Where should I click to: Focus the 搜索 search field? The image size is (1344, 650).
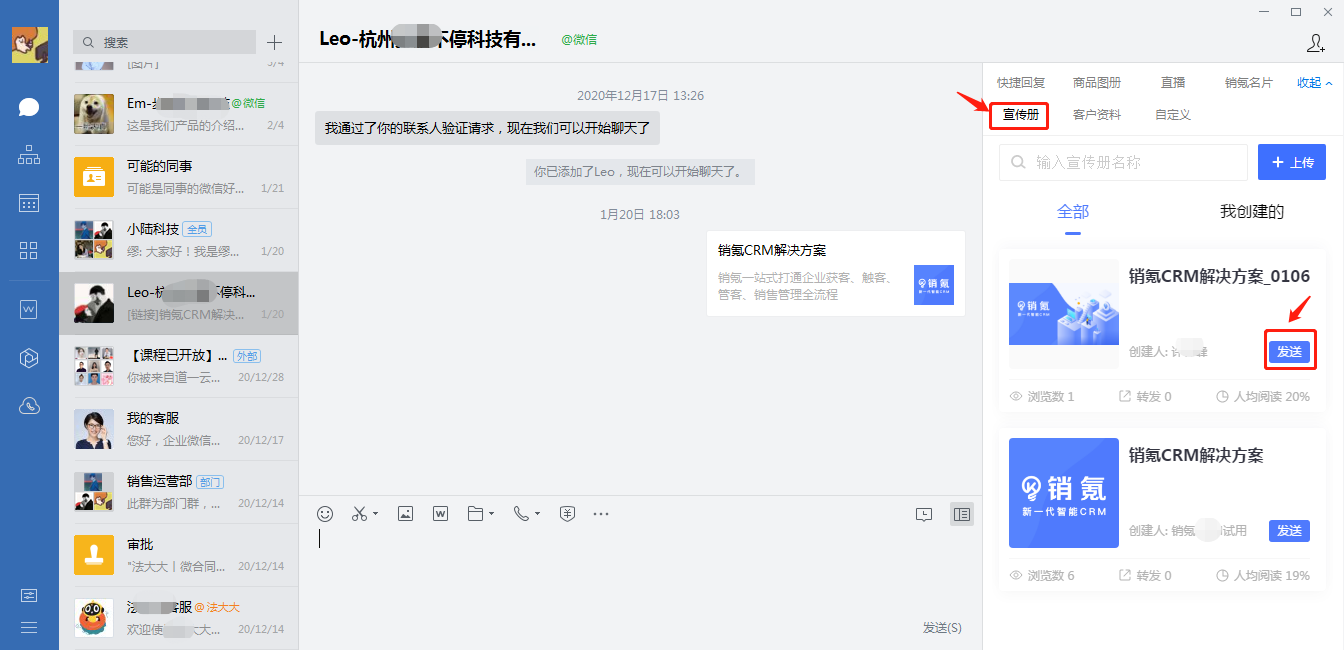164,42
